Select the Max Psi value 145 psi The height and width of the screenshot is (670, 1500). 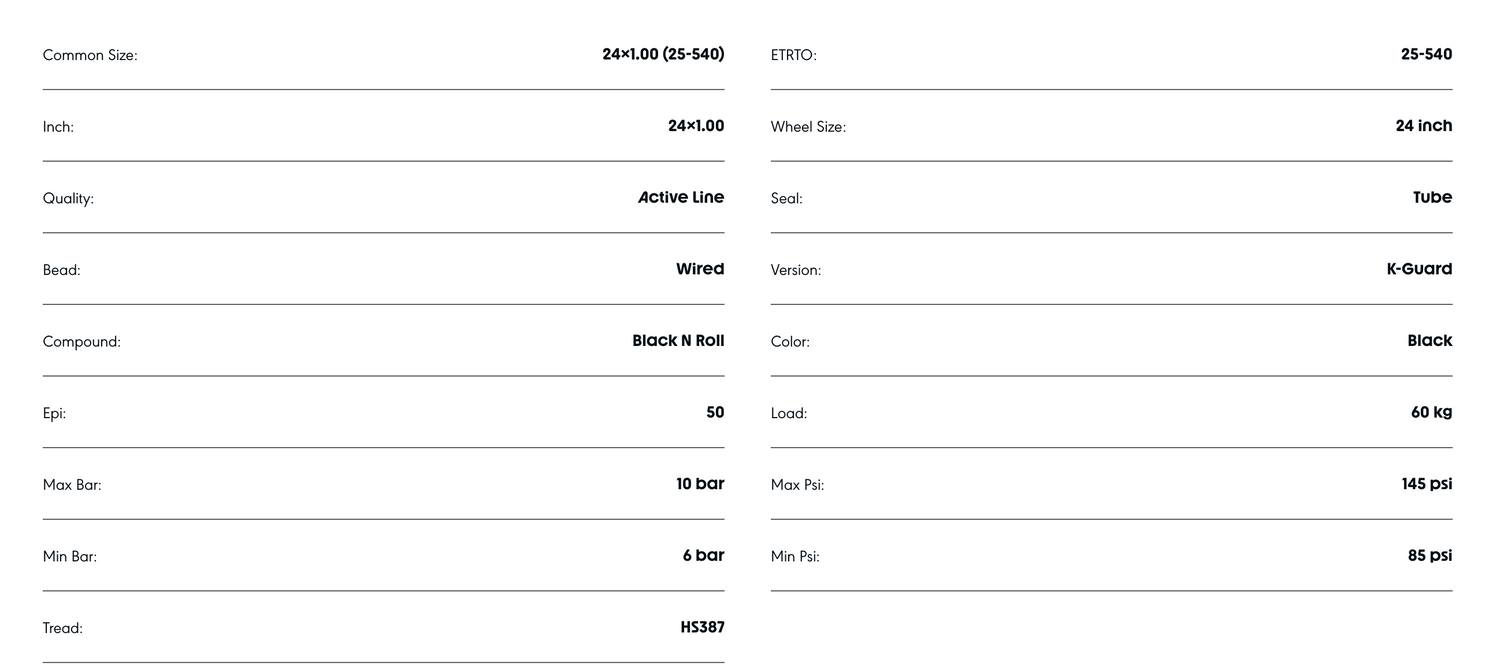[1427, 484]
